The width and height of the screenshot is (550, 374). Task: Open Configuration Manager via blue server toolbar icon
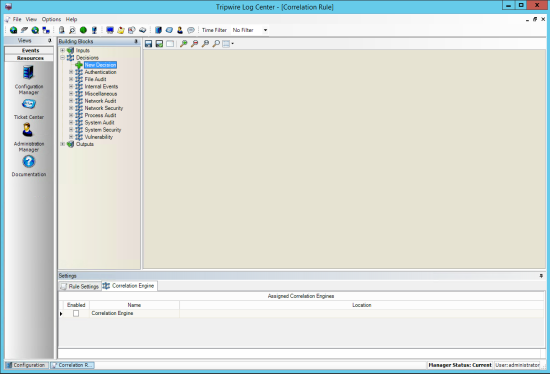[158, 30]
